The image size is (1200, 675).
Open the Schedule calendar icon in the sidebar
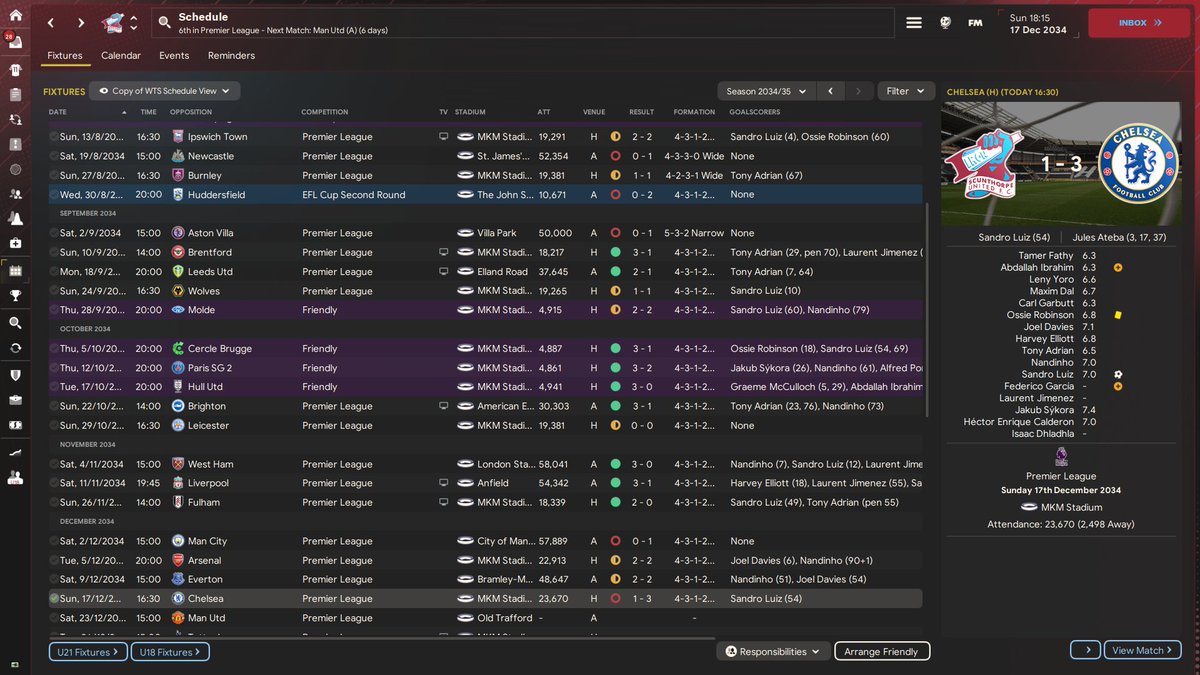[15, 270]
